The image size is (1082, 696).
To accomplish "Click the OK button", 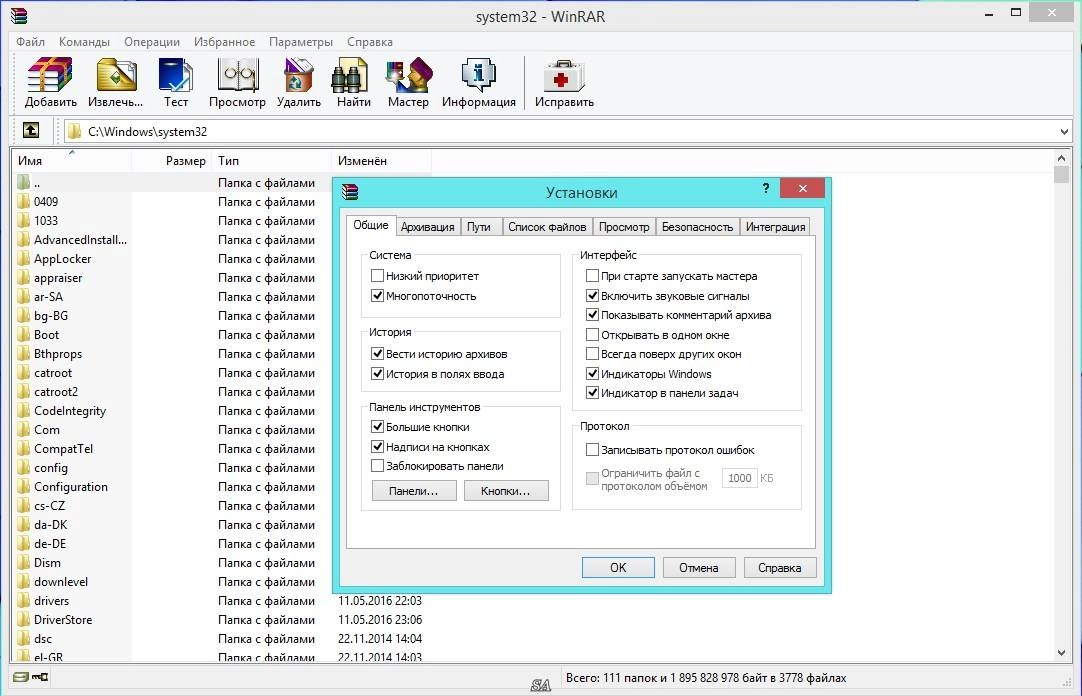I will point(618,568).
